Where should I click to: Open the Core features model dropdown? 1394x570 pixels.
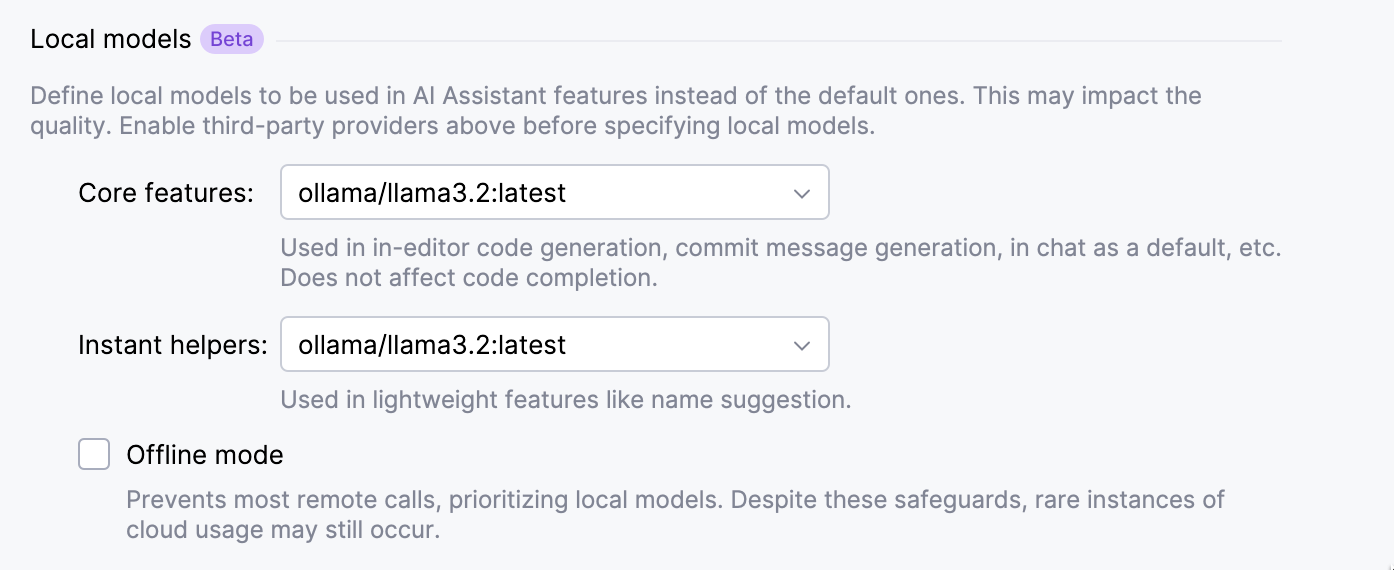554,193
